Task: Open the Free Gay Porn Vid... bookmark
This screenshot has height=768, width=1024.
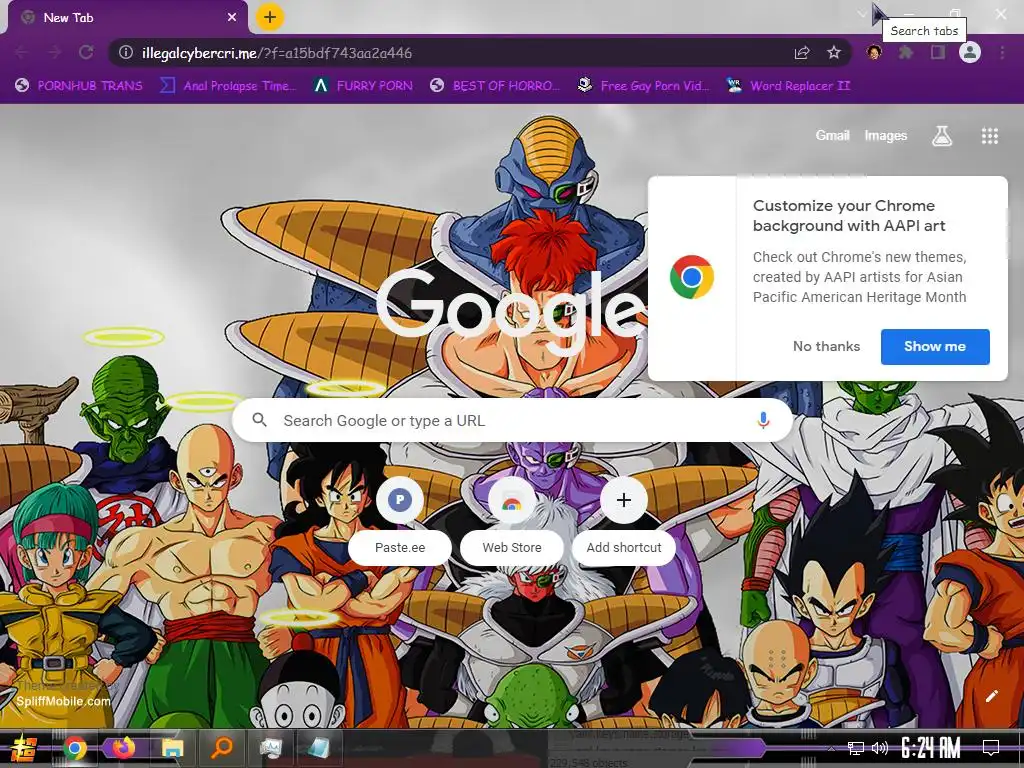Action: [x=643, y=86]
